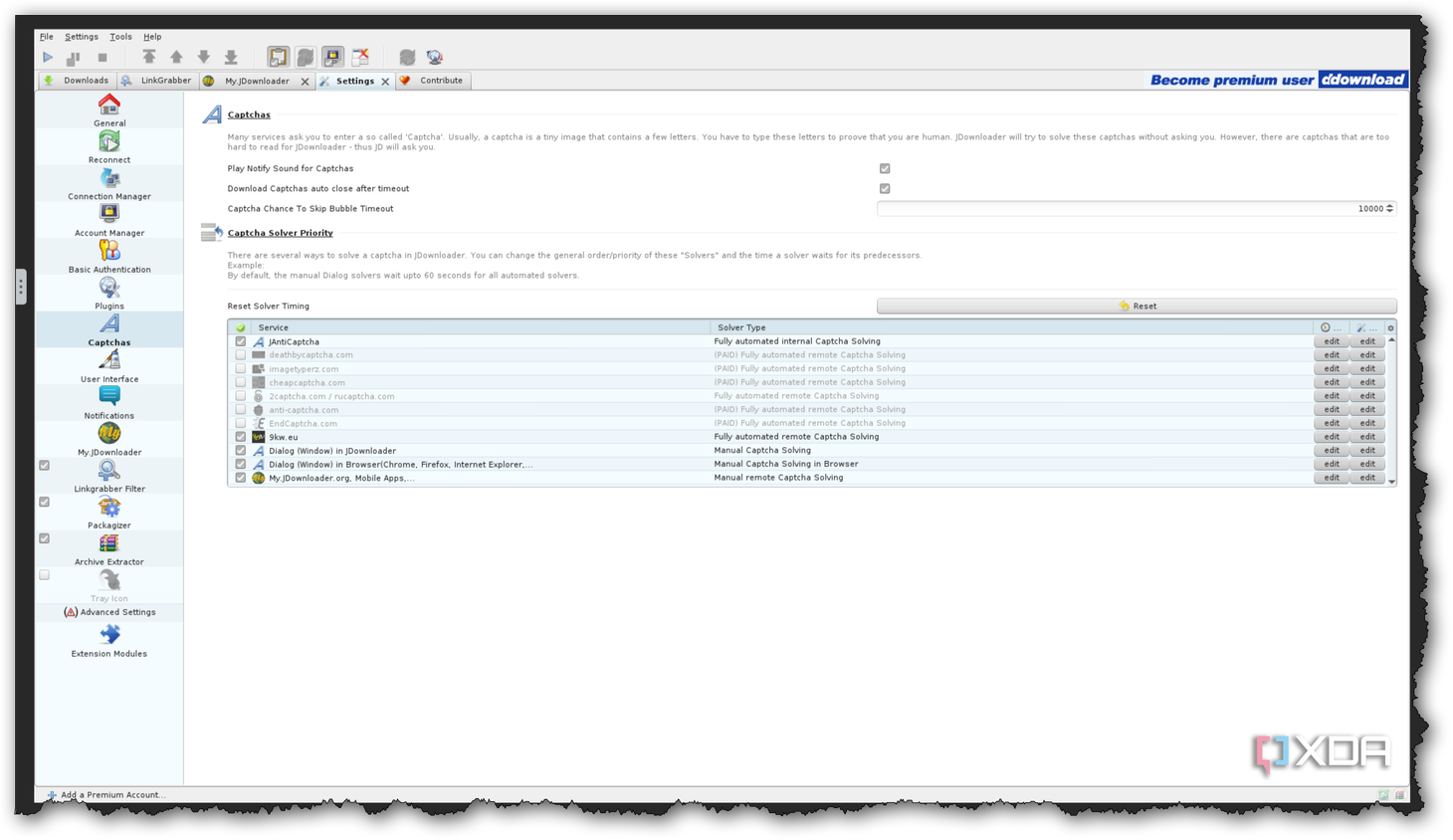Click the check for updates globe icon
The width and height of the screenshot is (1453, 840).
point(435,58)
